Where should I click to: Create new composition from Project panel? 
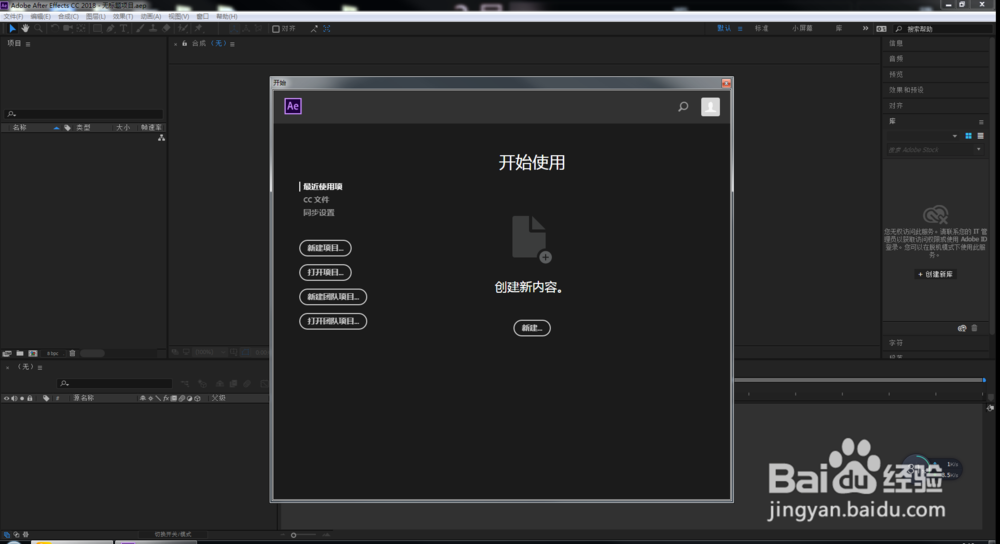point(33,353)
